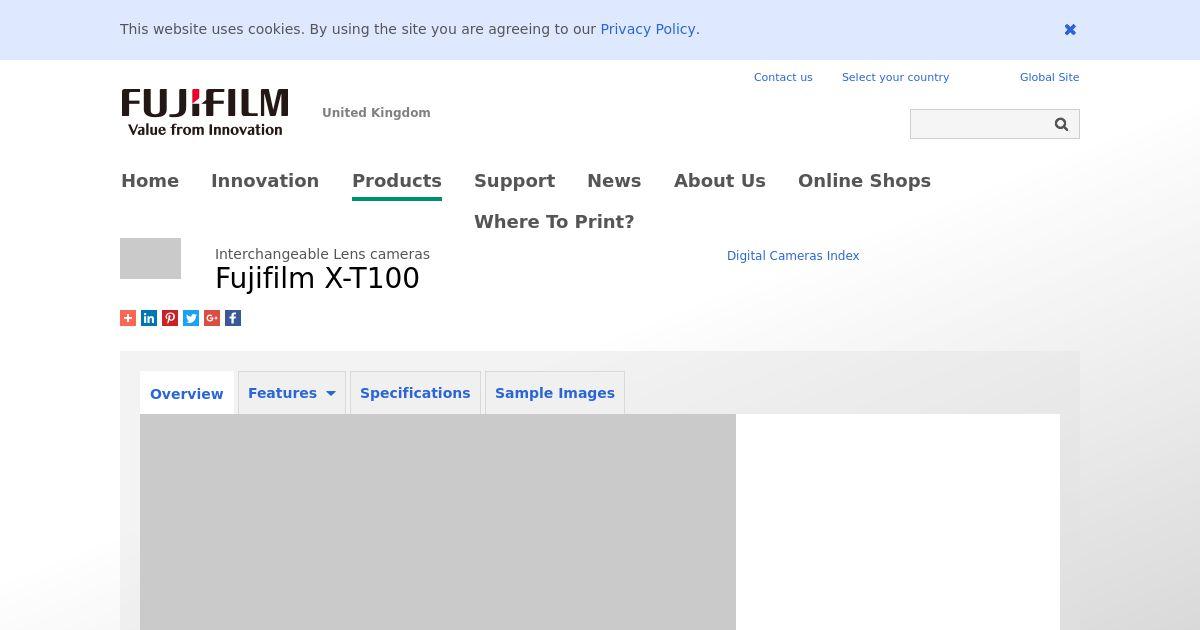This screenshot has width=1200, height=630.
Task: Click the large overview image placeholder
Action: coord(438,522)
